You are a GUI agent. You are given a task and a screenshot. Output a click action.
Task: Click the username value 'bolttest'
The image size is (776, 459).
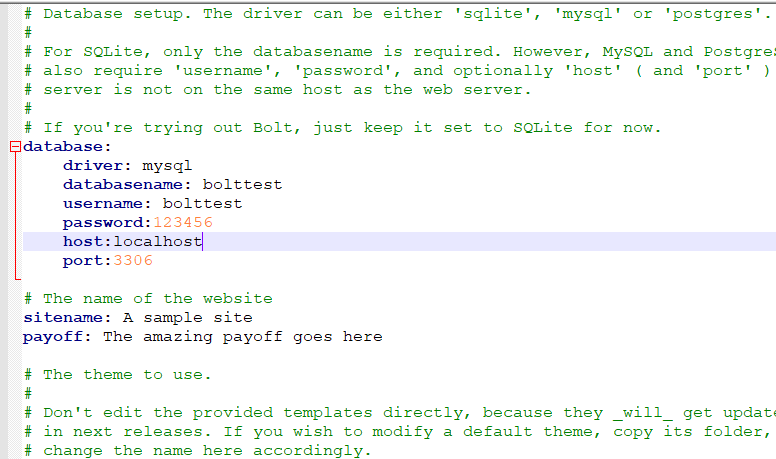[x=202, y=204]
